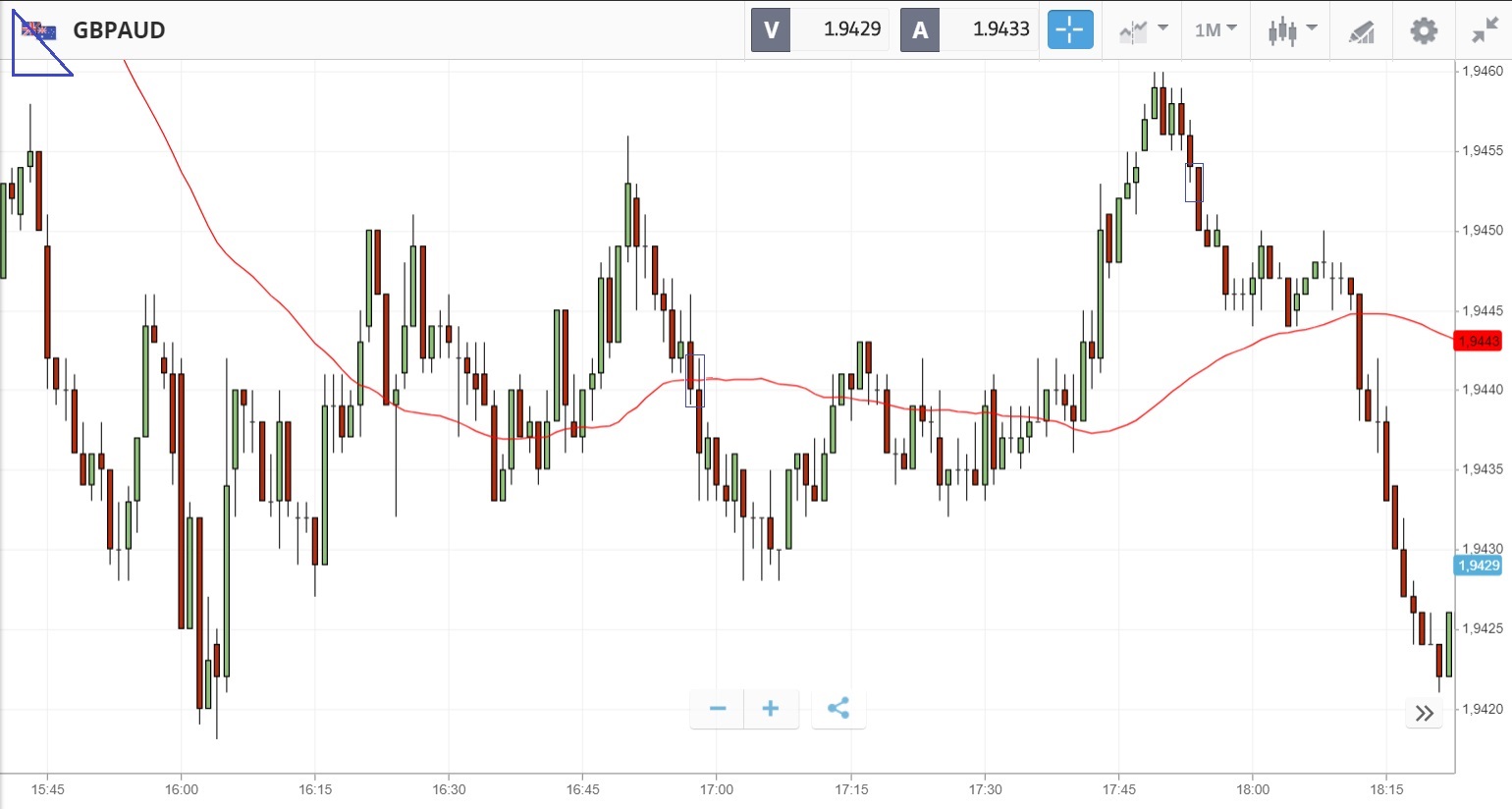Click the 17:00 time axis label
Viewport: 1512px width, 809px height.
(717, 789)
